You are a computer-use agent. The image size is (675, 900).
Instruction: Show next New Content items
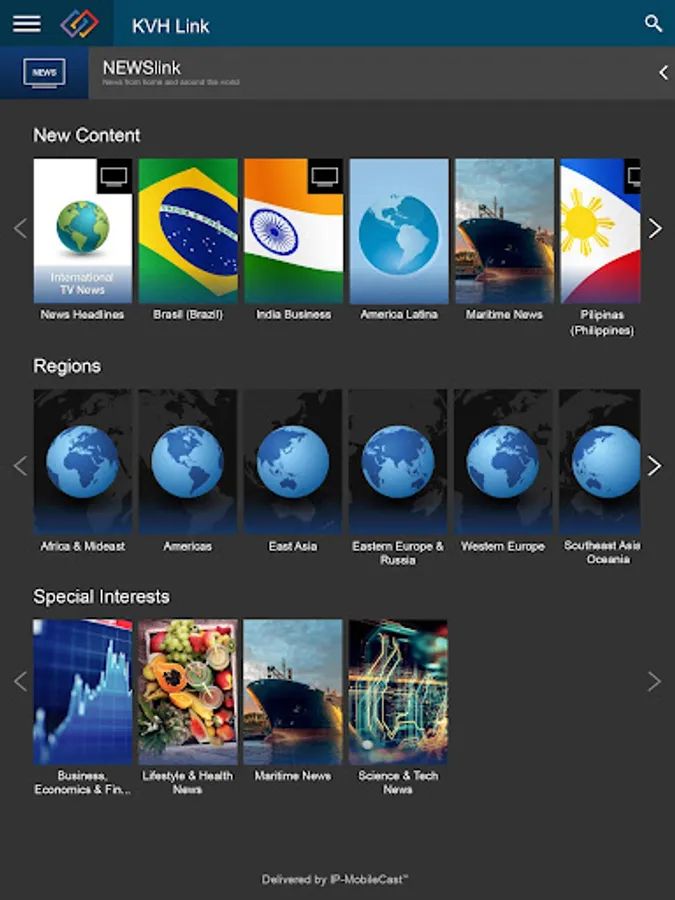pos(655,228)
